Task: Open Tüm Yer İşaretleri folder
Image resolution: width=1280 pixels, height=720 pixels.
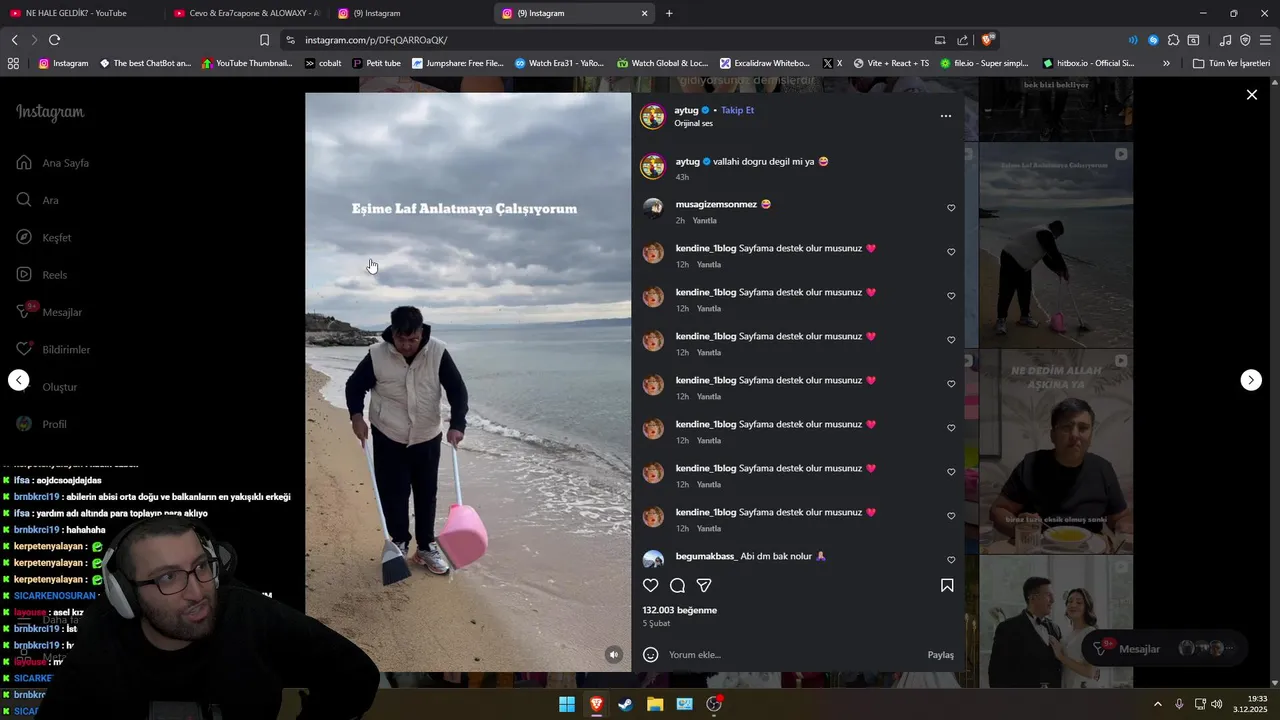Action: [x=1231, y=63]
